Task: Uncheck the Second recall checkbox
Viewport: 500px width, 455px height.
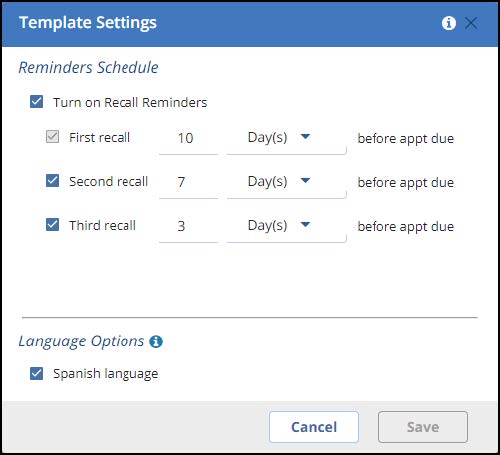Action: point(52,181)
